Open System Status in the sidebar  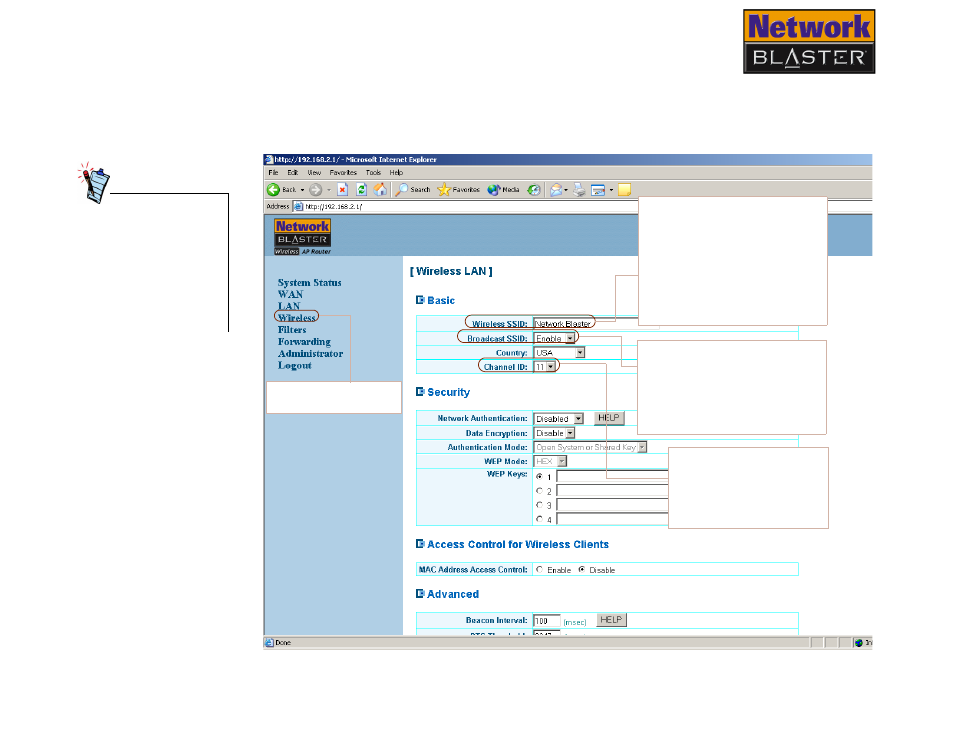309,283
